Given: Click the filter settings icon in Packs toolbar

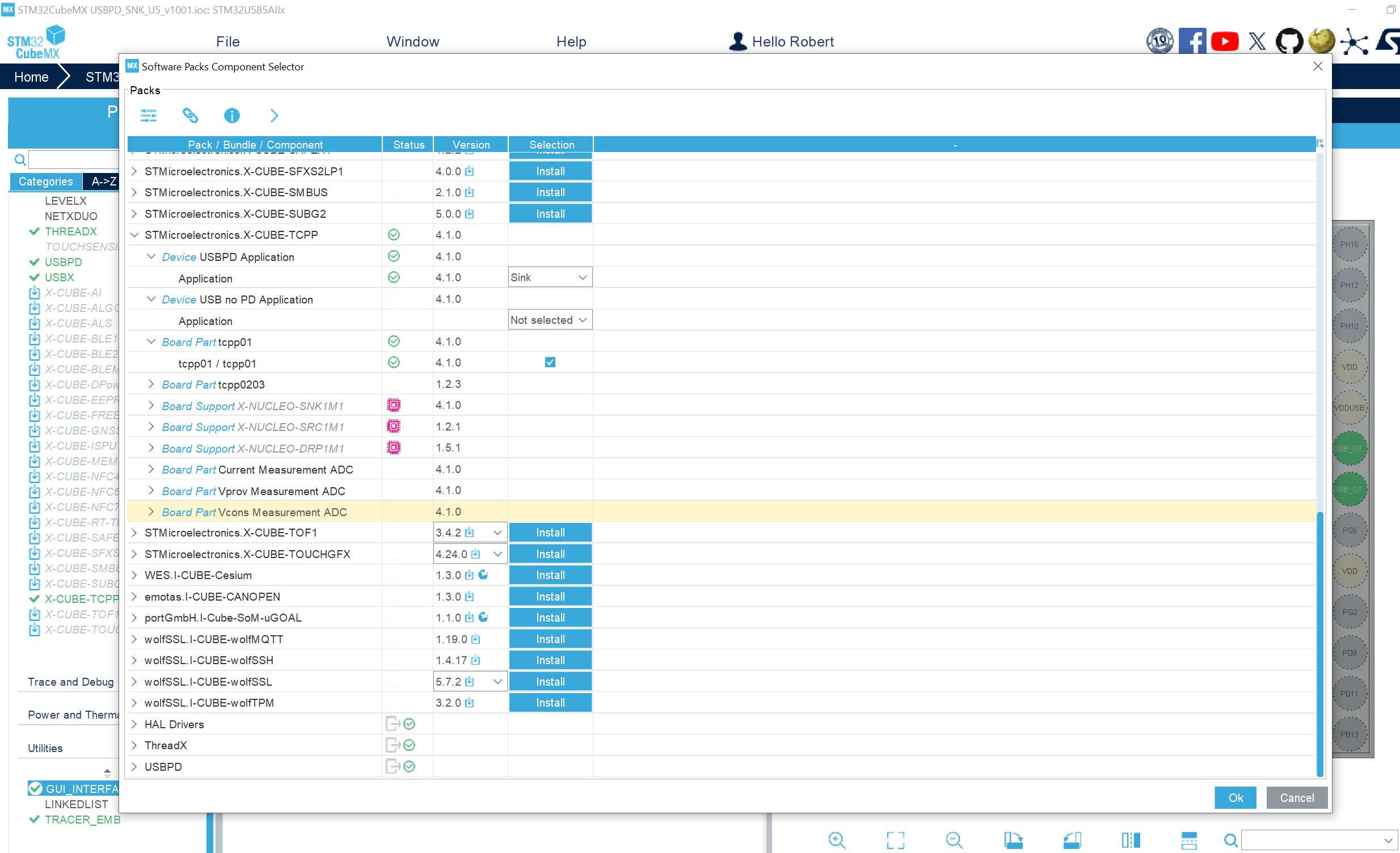Looking at the screenshot, I should 148,116.
